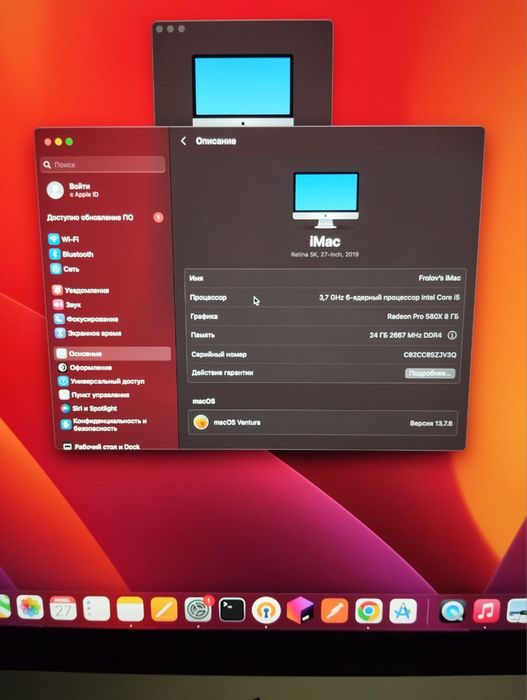Image resolution: width=527 pixels, height=700 pixels.
Task: Click the Версия 13.7.8 text
Action: 431,423
